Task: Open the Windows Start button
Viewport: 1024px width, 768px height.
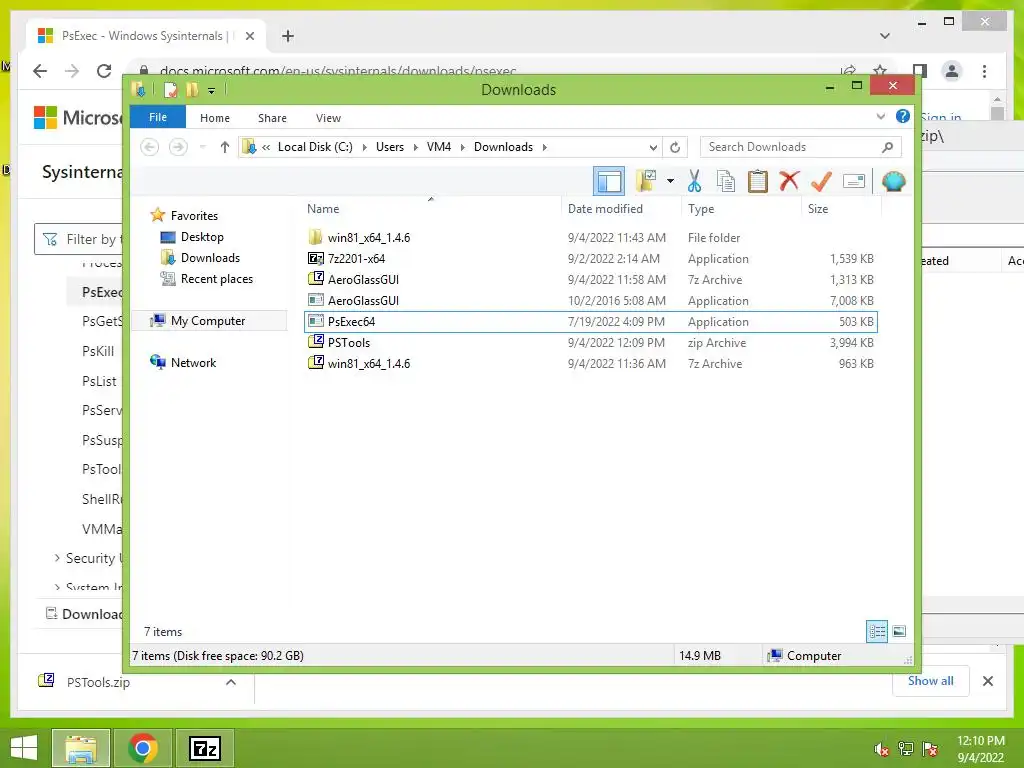Action: point(24,748)
